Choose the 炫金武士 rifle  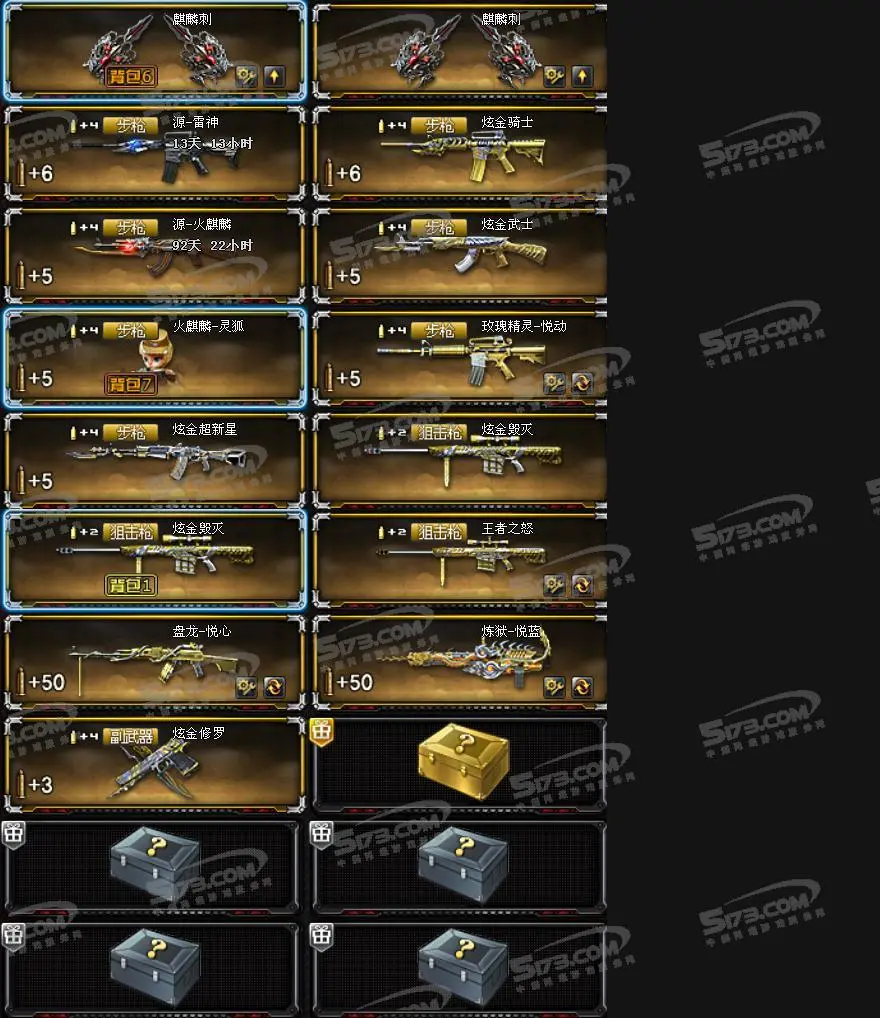[x=460, y=256]
